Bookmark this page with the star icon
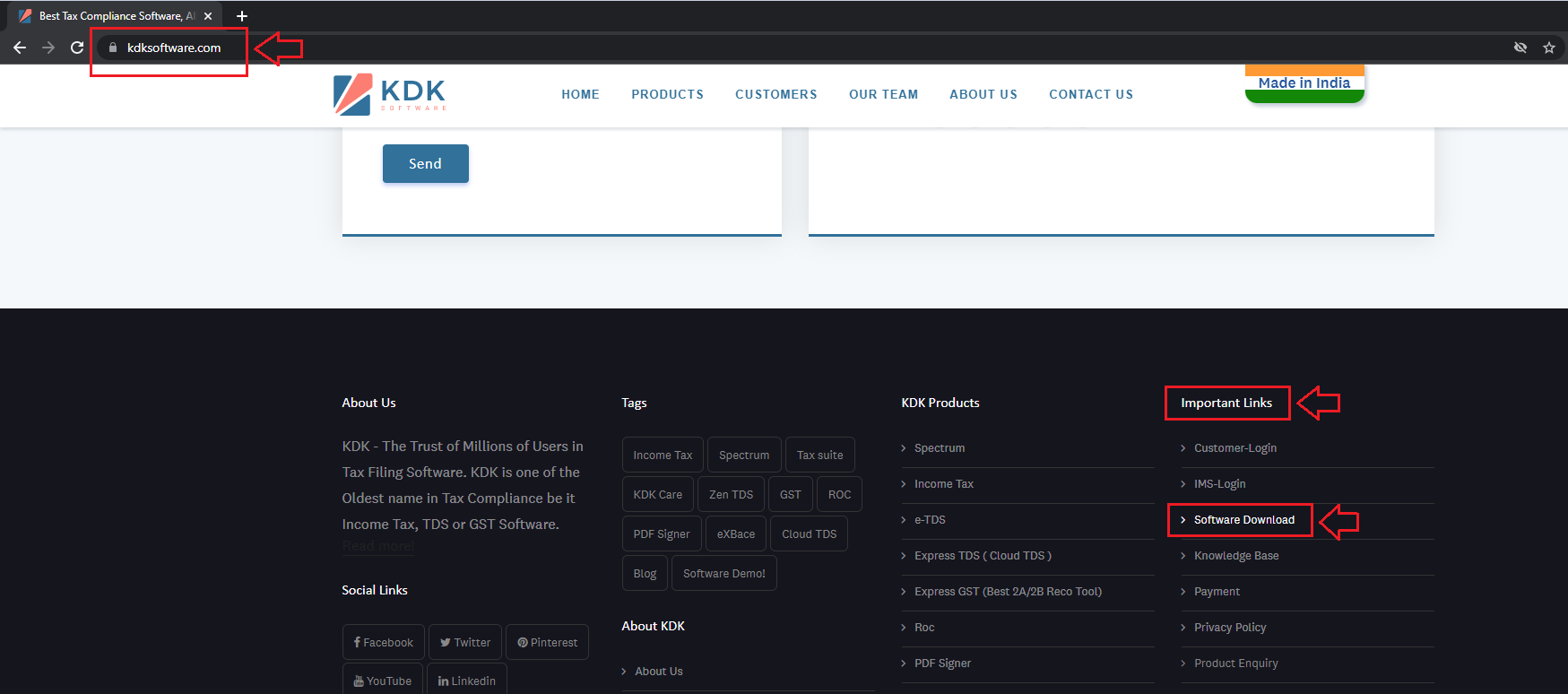 tap(1548, 48)
